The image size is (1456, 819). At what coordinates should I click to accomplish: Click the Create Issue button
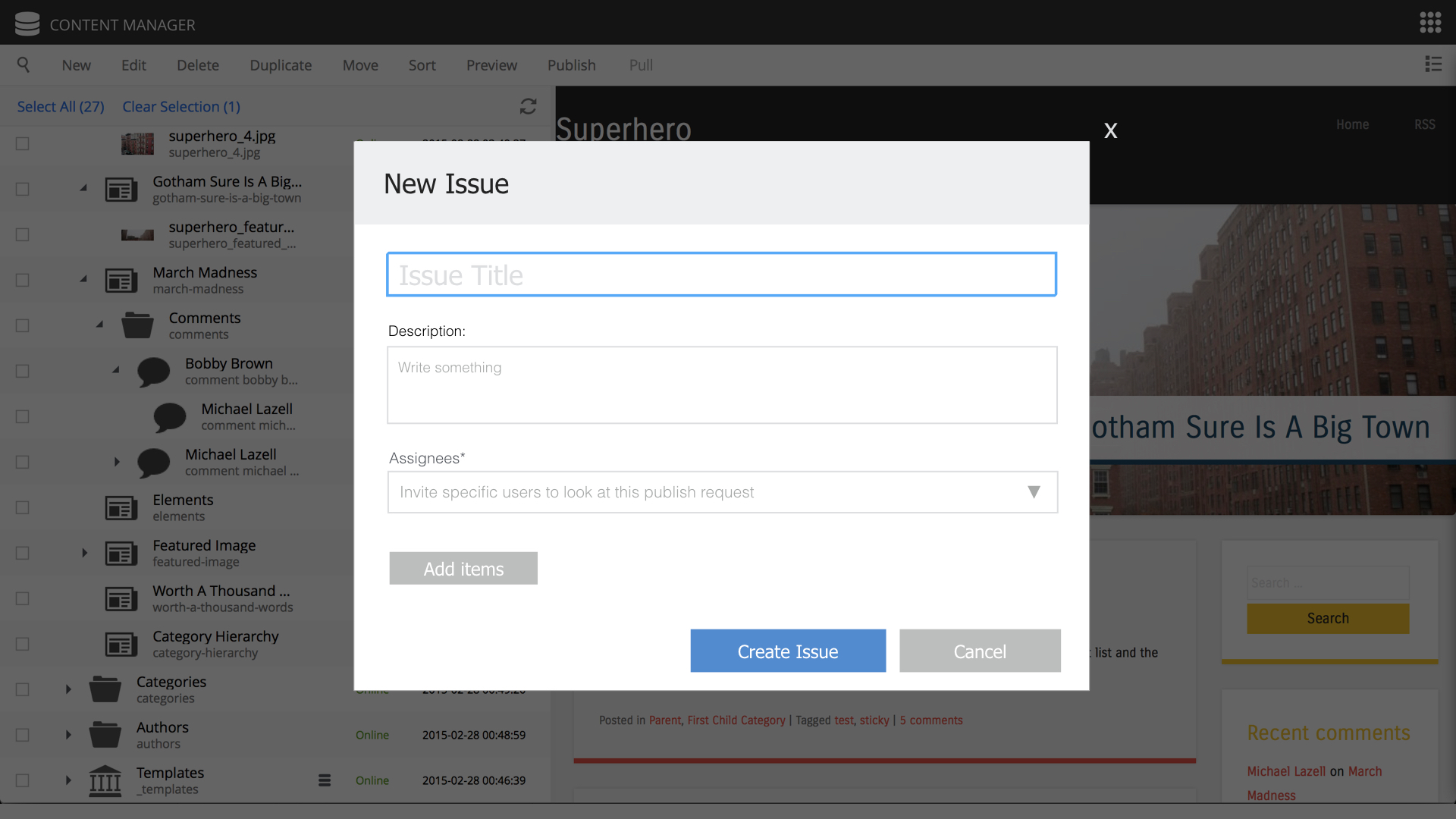pyautogui.click(x=788, y=651)
